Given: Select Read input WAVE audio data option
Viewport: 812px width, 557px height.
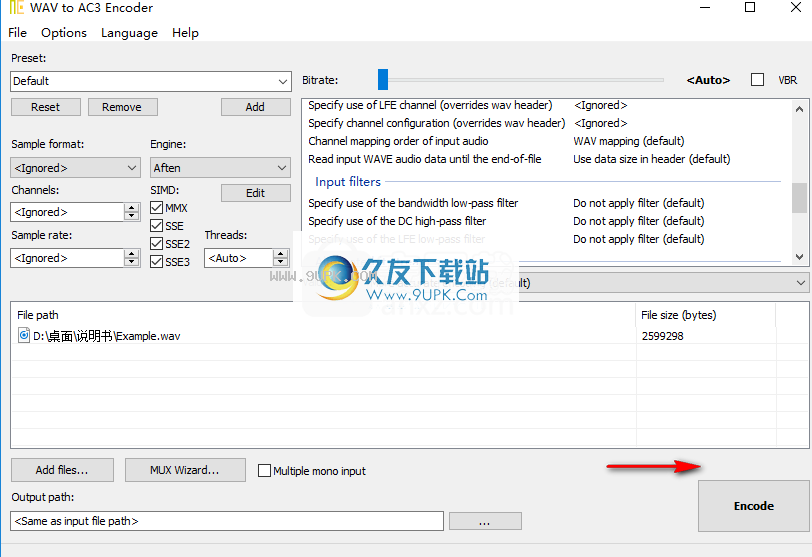Looking at the screenshot, I should pos(425,159).
